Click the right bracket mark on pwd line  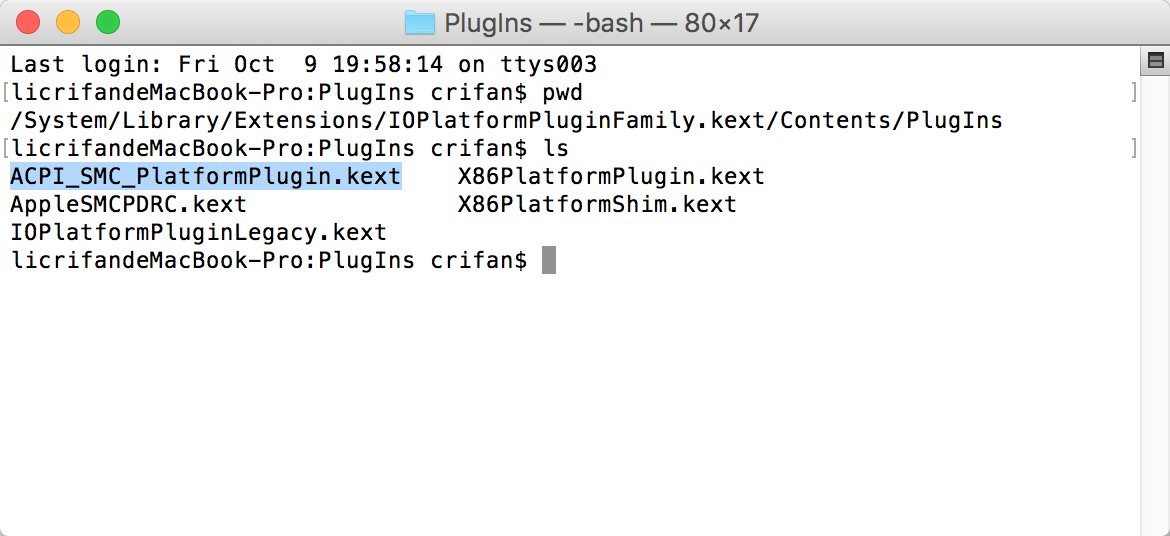1134,93
